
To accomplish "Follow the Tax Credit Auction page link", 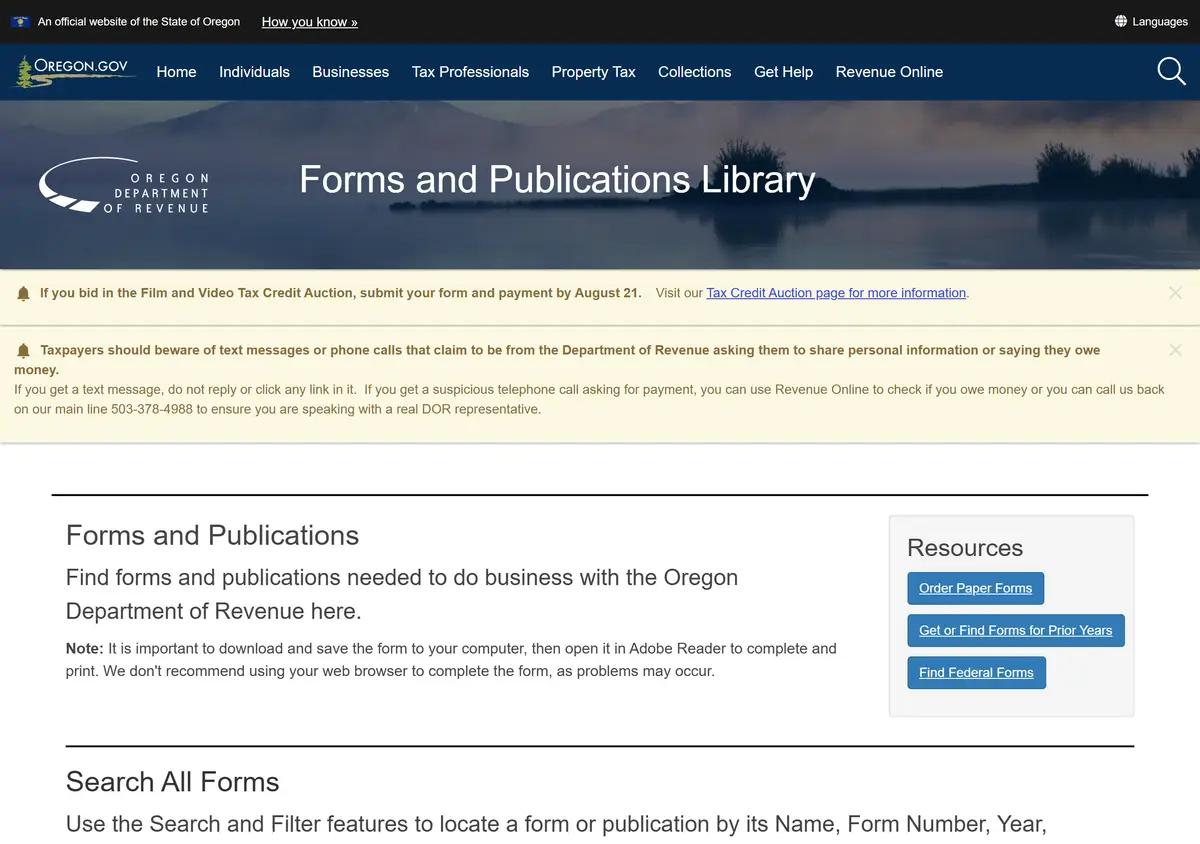I will click(836, 293).
